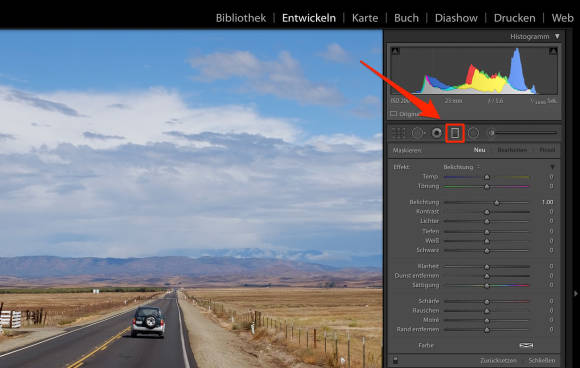Toggle highlight clipping indicator in histogram
This screenshot has height=368, width=580.
click(x=553, y=51)
